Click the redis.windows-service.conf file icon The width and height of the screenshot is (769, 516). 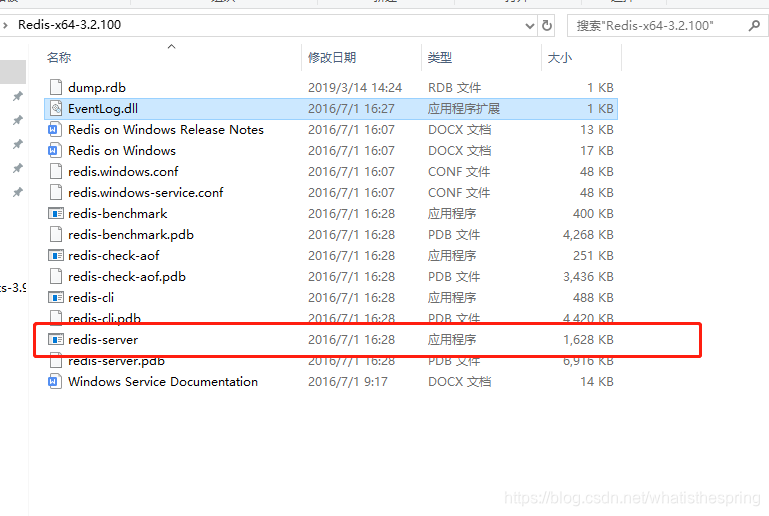tap(56, 193)
